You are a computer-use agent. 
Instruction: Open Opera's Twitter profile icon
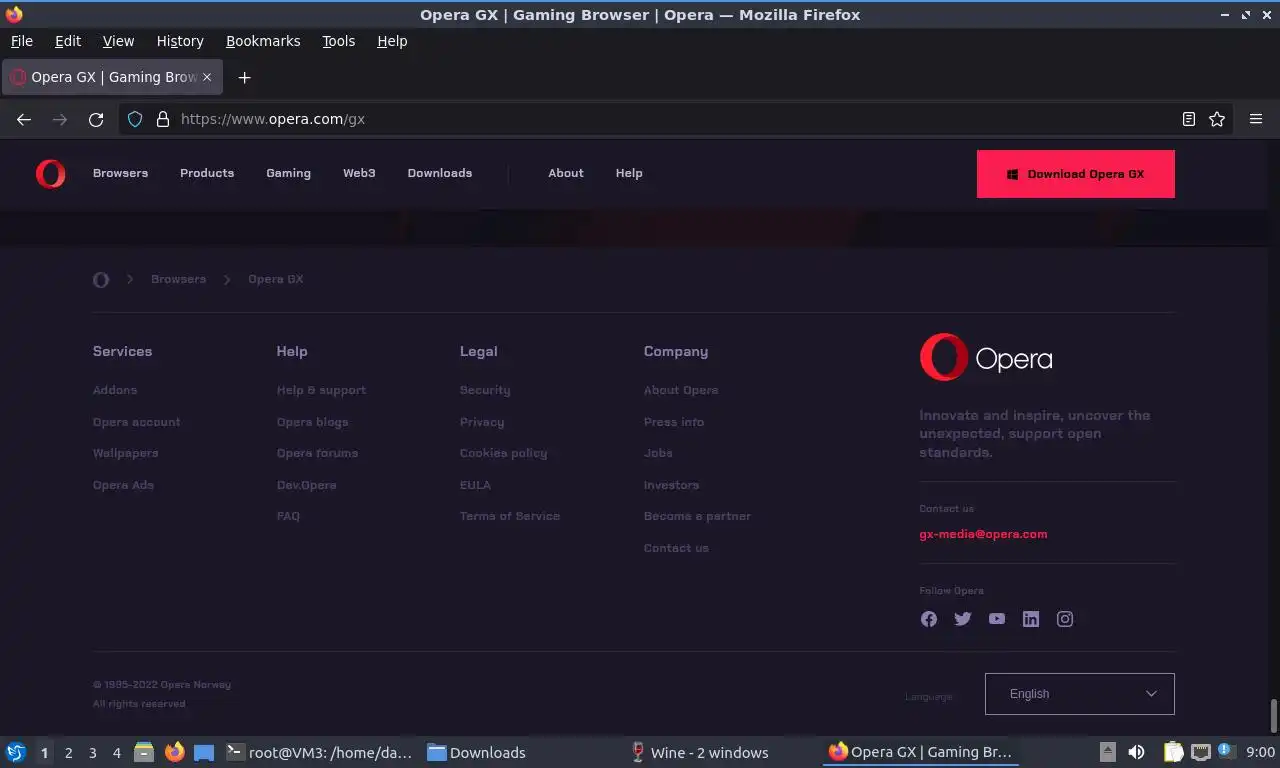click(x=963, y=619)
